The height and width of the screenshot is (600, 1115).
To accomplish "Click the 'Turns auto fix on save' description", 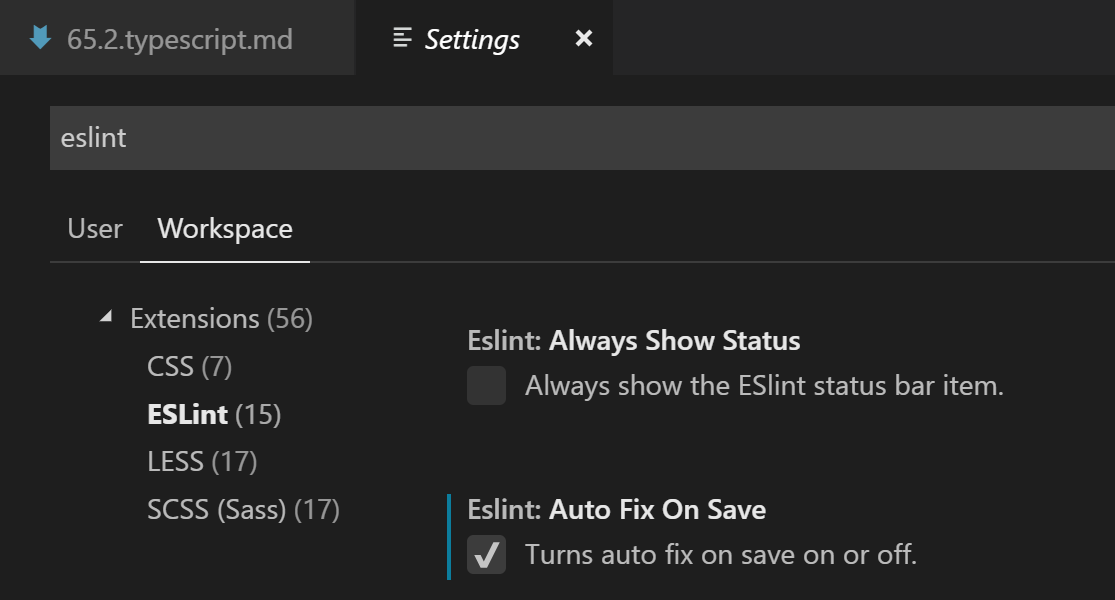I will 720,554.
